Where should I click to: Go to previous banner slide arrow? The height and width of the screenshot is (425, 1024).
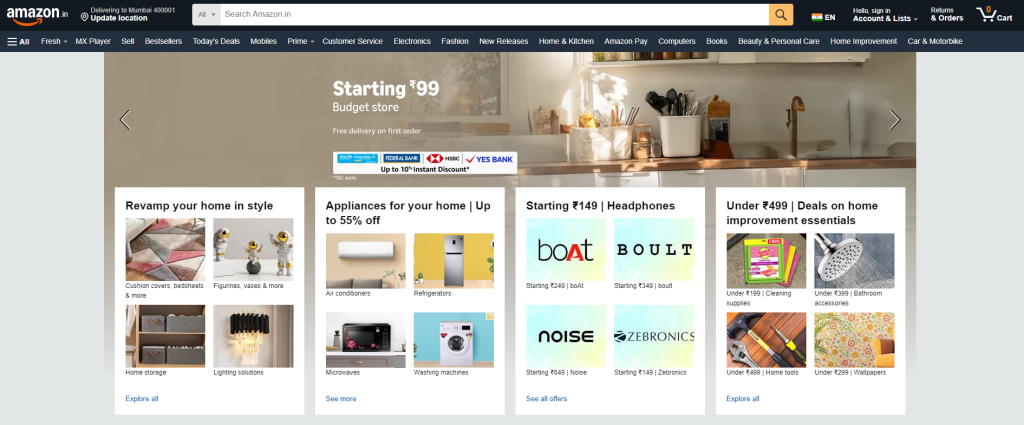[125, 119]
